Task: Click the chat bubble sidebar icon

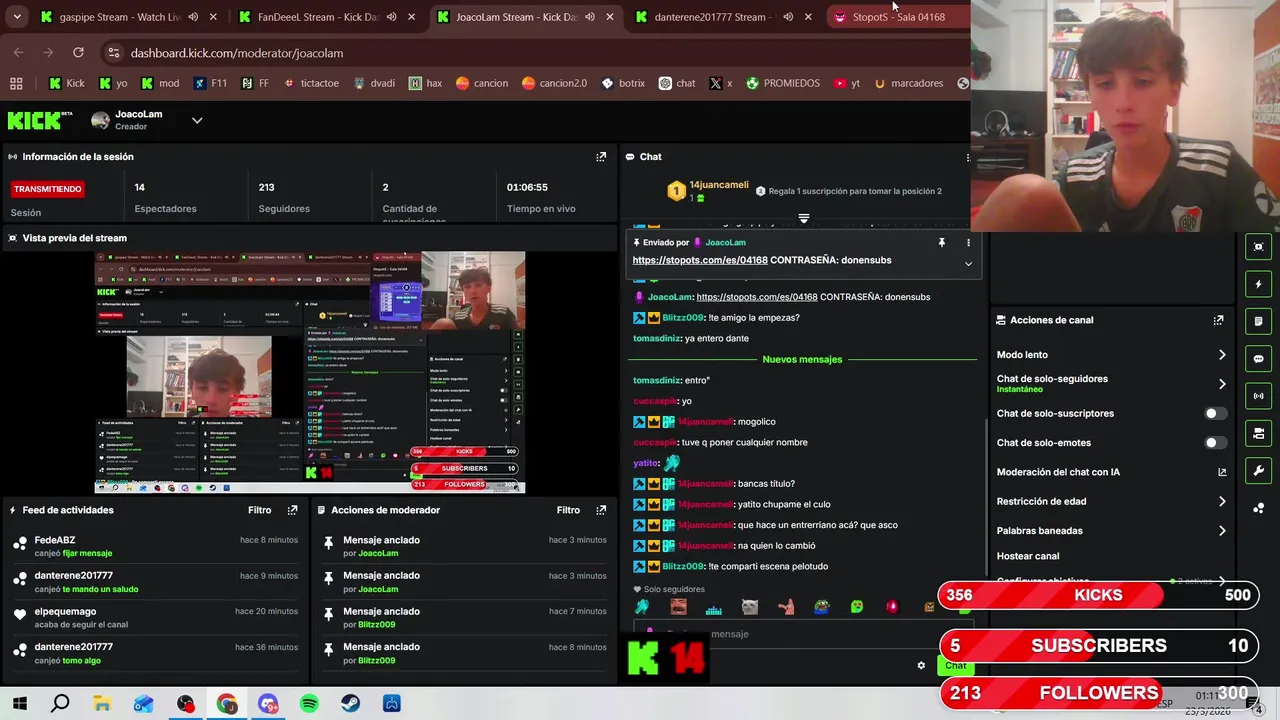Action: (1258, 358)
